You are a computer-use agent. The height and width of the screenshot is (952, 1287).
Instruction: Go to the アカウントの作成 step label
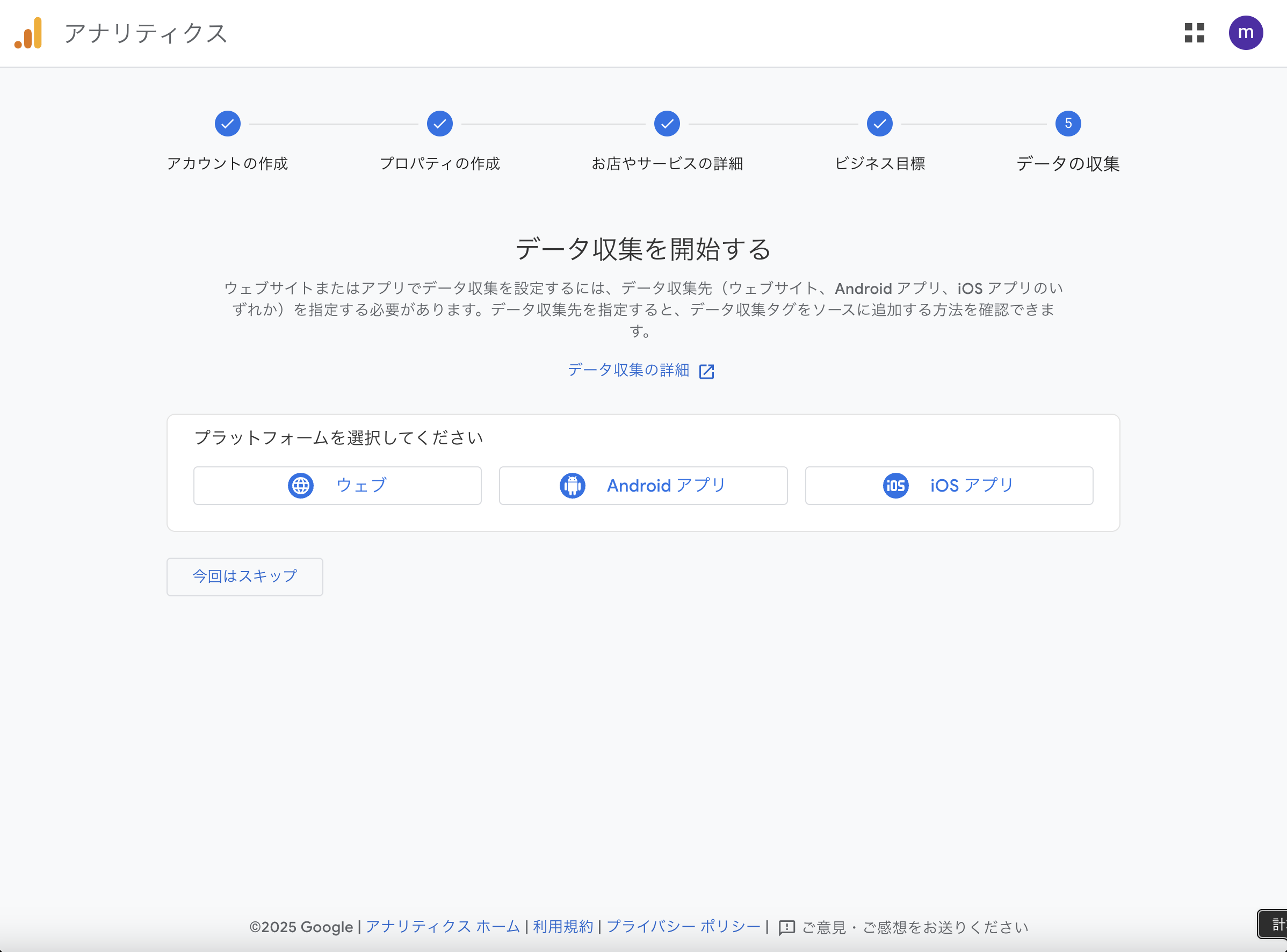[228, 164]
